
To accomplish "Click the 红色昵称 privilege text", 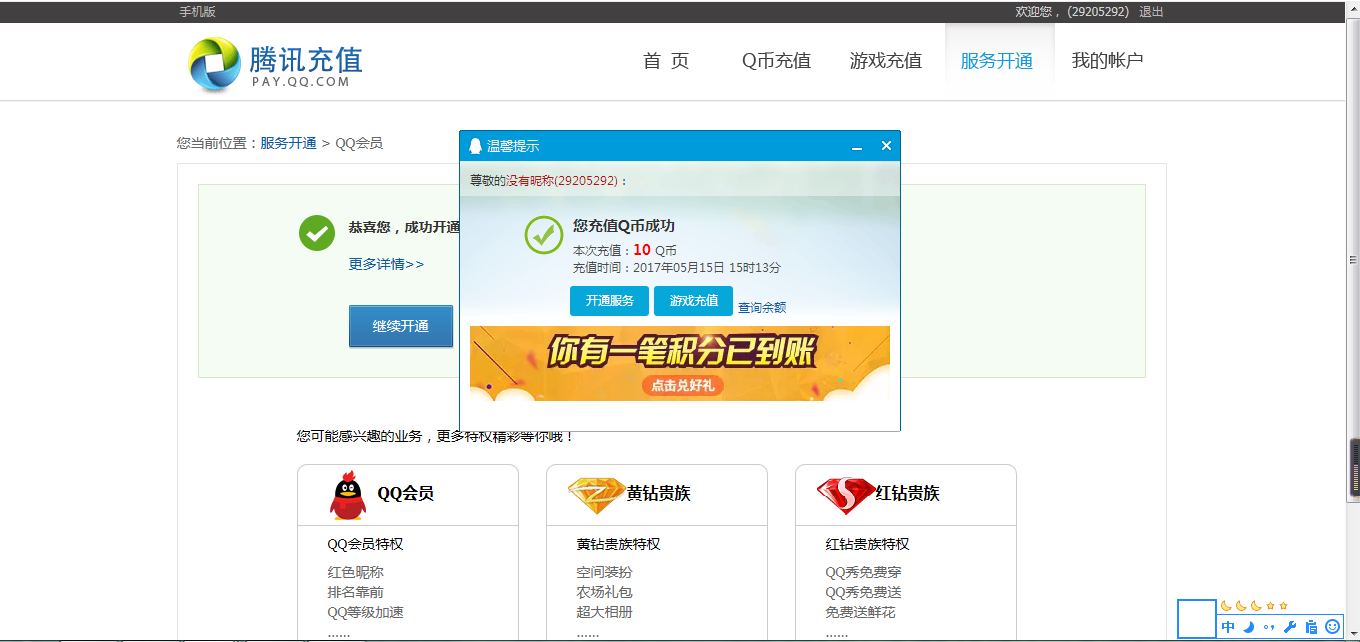I will (356, 572).
